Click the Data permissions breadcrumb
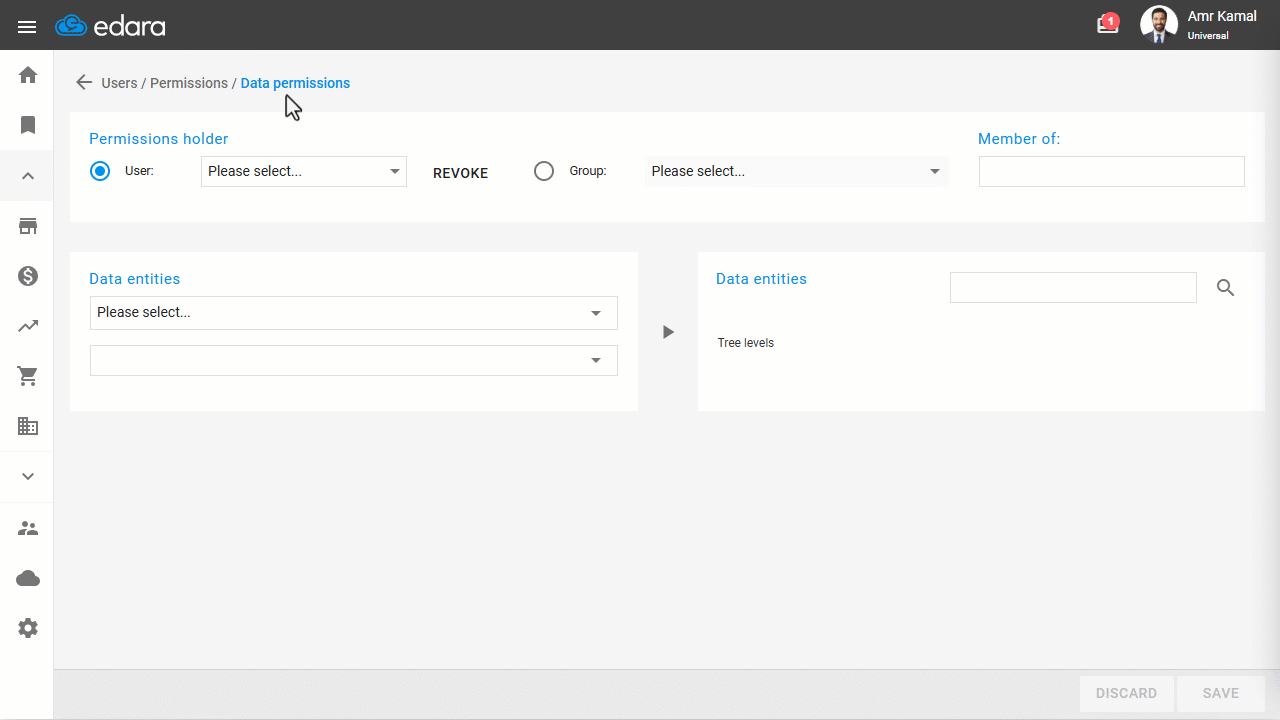The image size is (1280, 720). 295,83
